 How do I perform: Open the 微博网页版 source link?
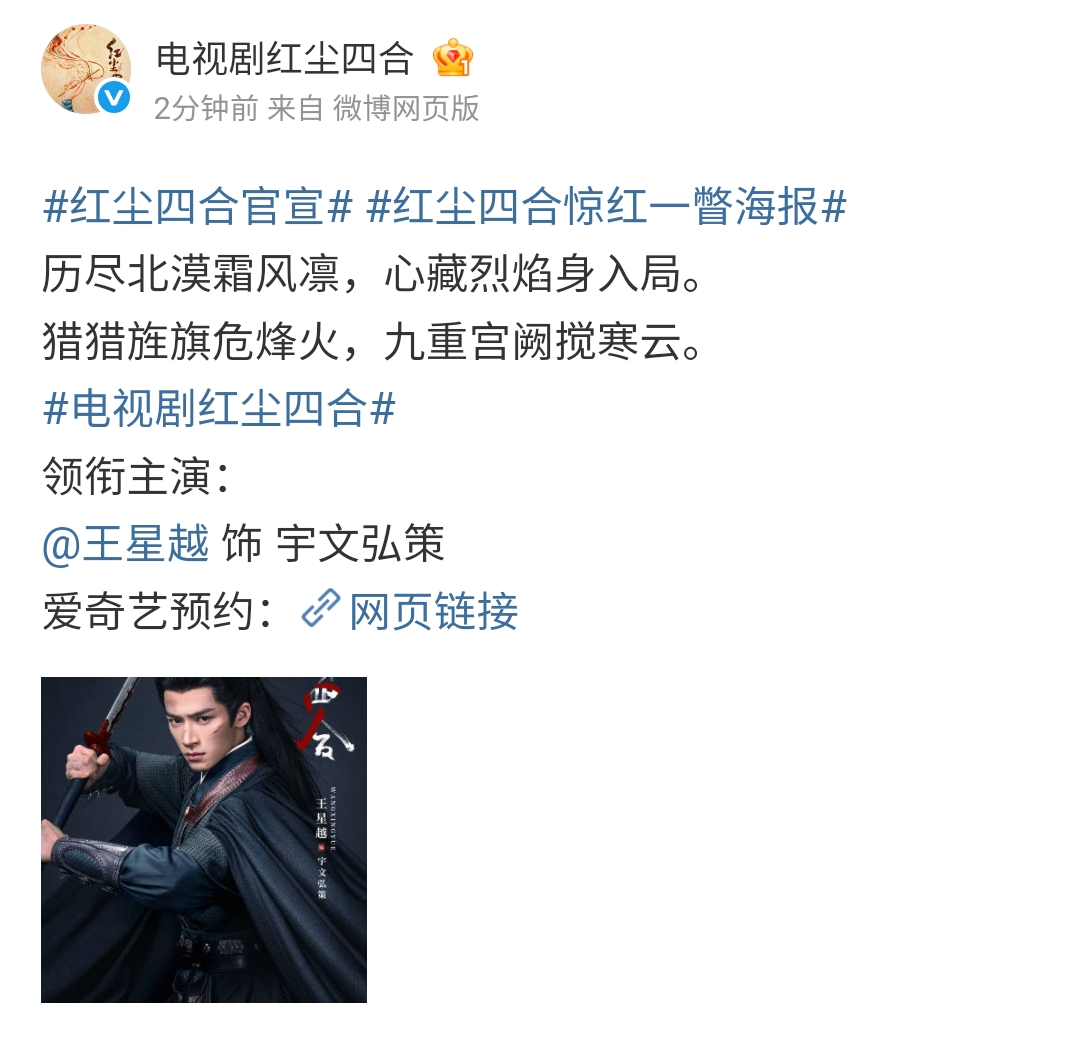pyautogui.click(x=406, y=108)
